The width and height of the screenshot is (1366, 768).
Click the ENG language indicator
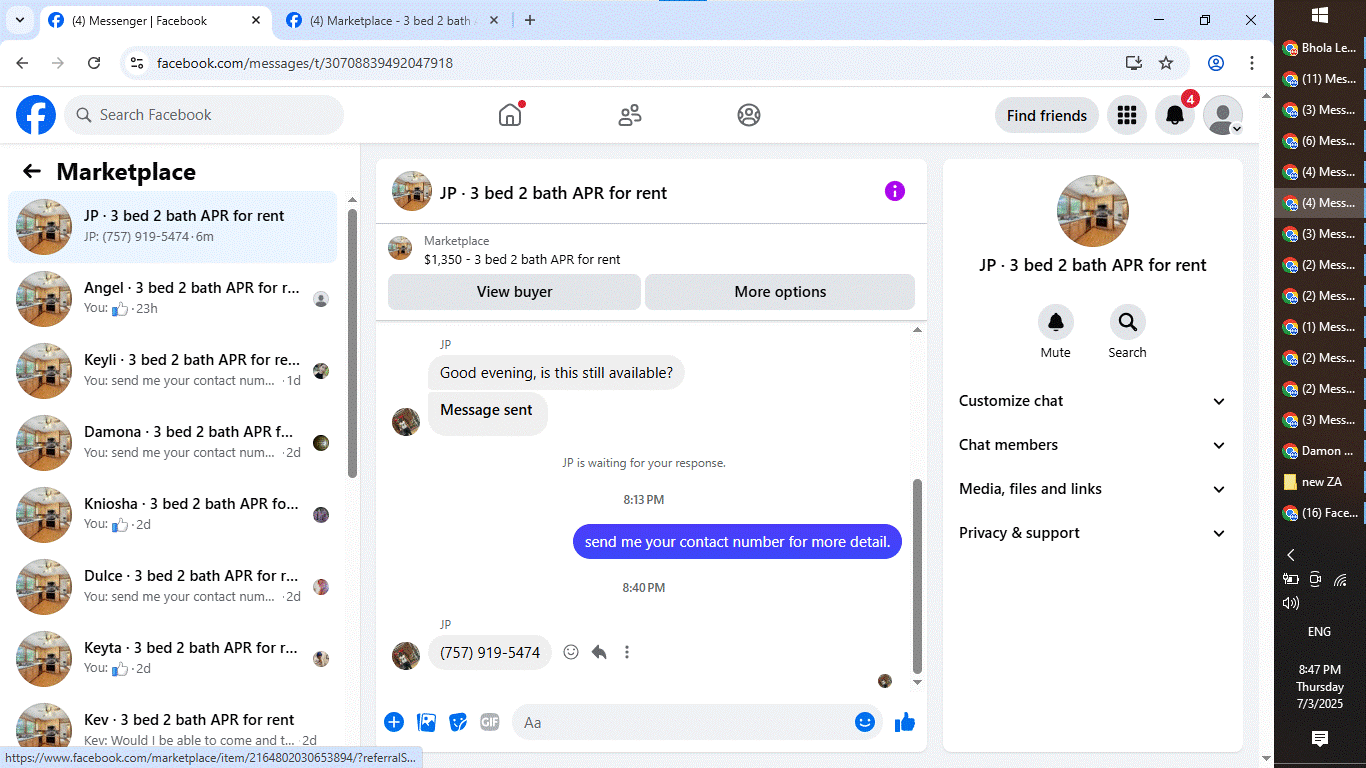1319,632
